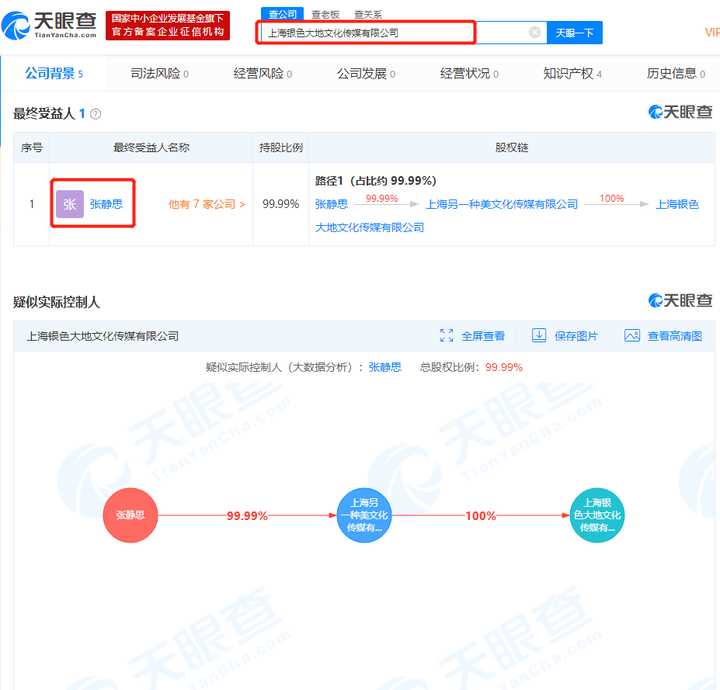Open the 历史信息 tab
Screen dimensions: 720x690
[x=676, y=73]
